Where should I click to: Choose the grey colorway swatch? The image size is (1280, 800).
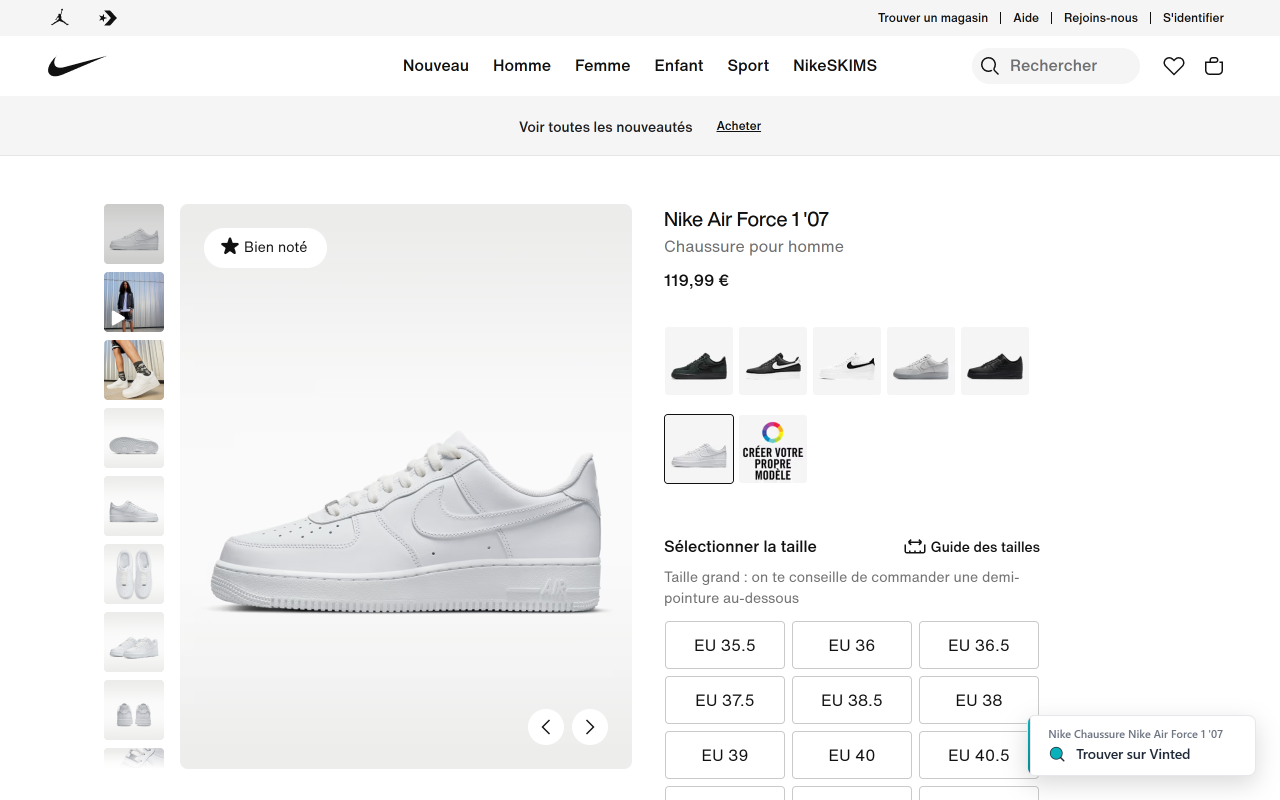[x=921, y=361]
